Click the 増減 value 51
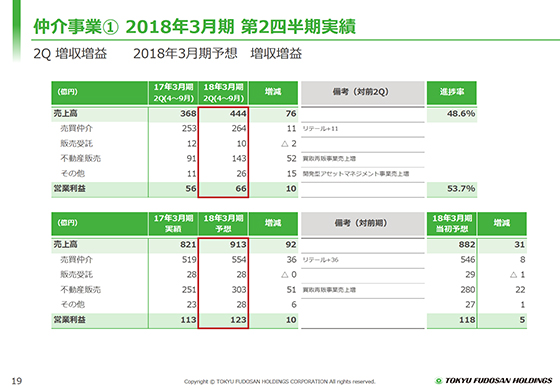560x388 pixels. point(291,289)
